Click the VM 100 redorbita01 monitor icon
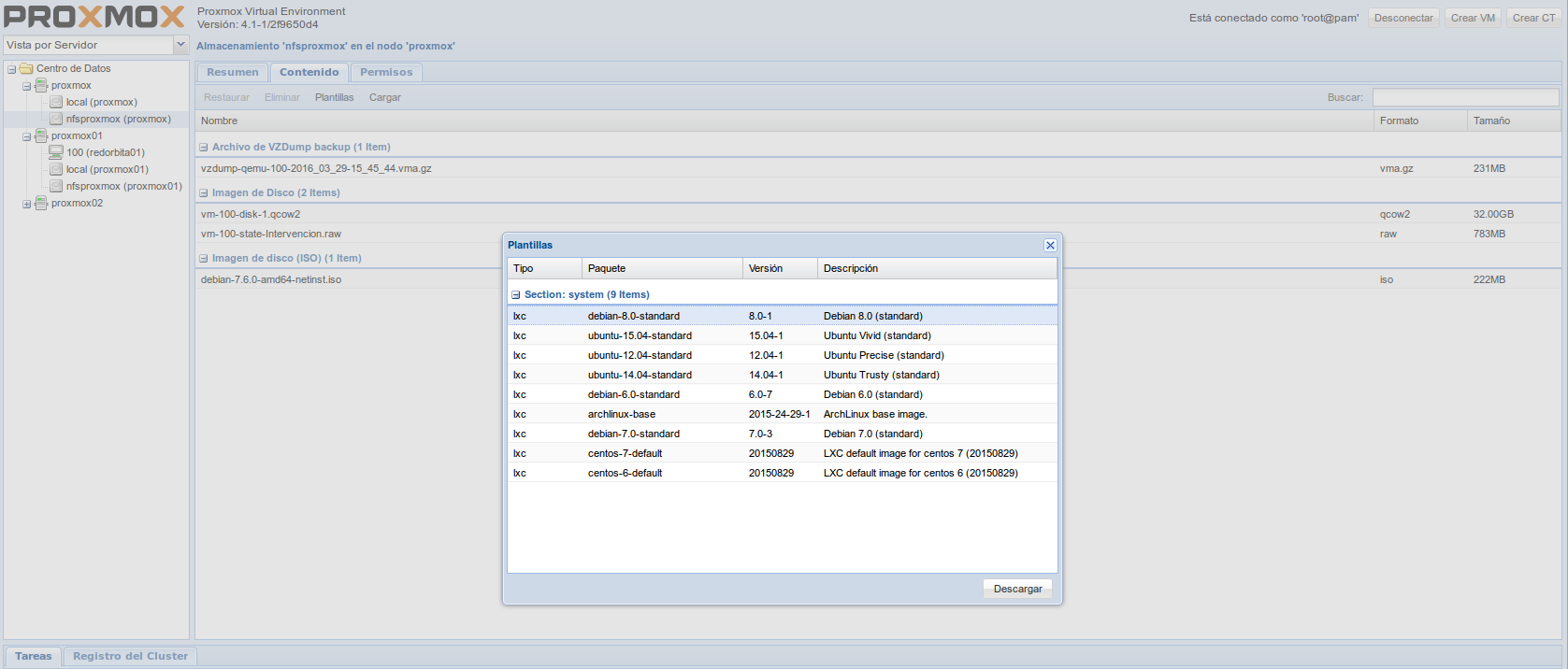 56,153
